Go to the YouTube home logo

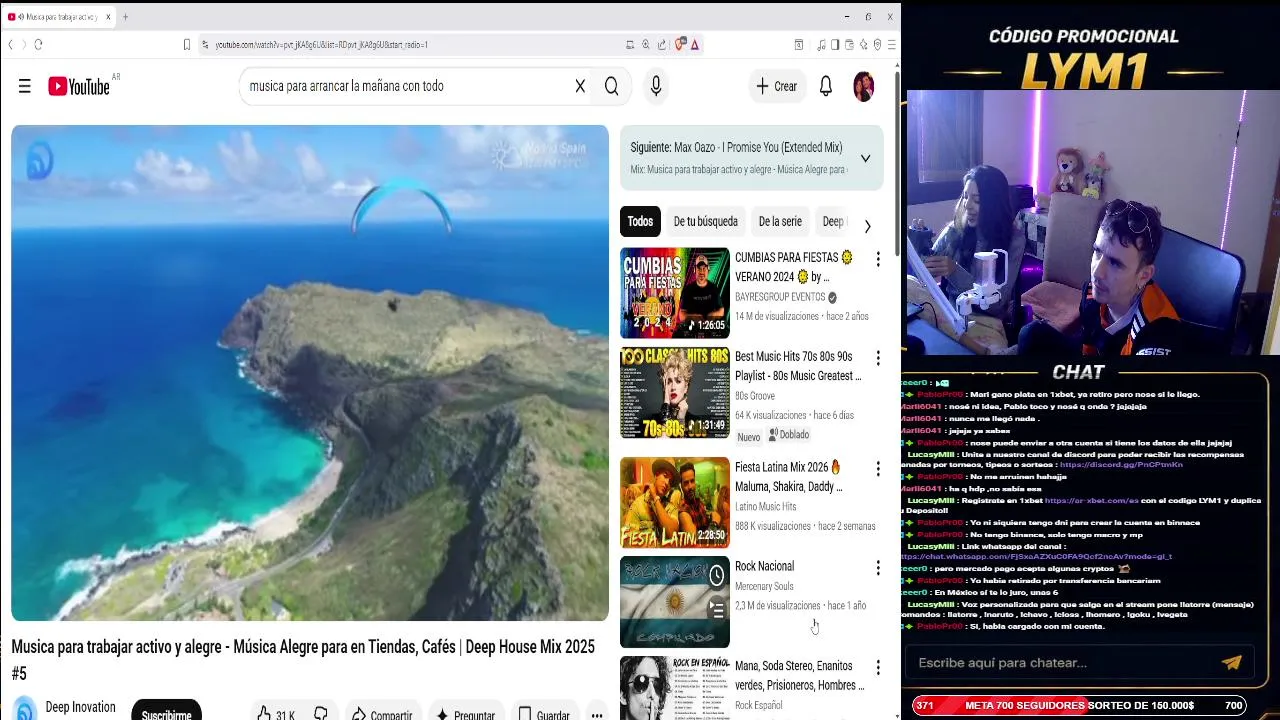click(x=80, y=87)
